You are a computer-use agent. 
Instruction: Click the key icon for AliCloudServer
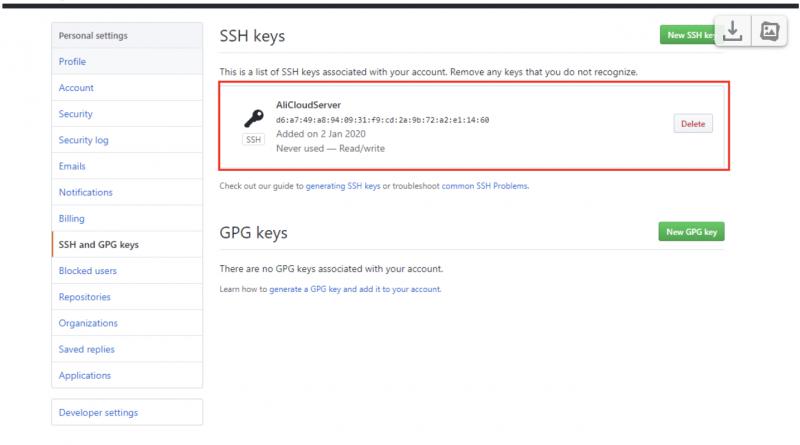point(254,118)
